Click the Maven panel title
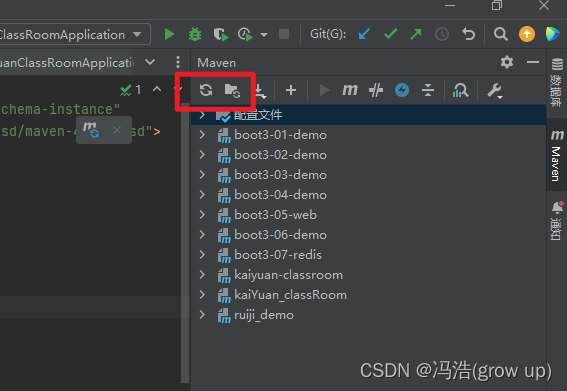The image size is (567, 391). tap(217, 63)
